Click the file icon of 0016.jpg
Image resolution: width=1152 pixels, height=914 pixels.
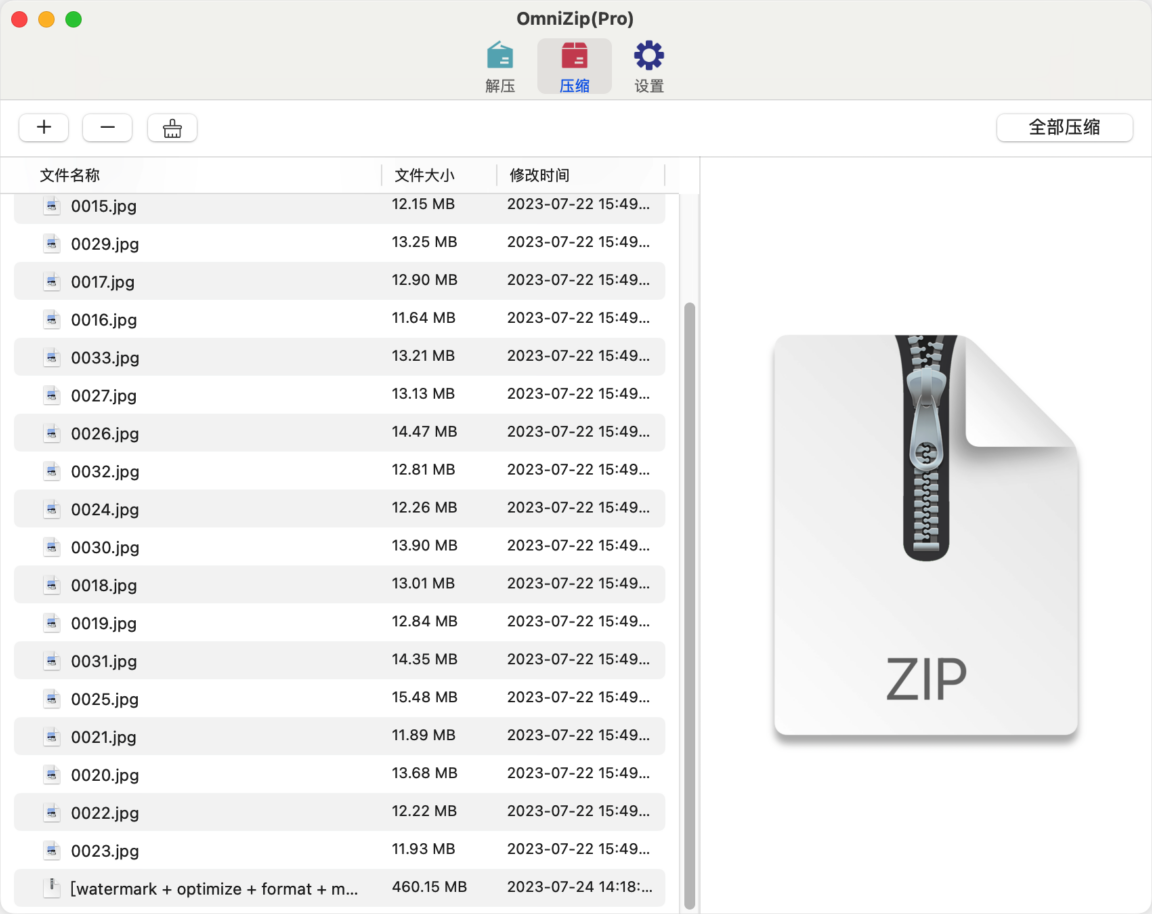tap(51, 320)
